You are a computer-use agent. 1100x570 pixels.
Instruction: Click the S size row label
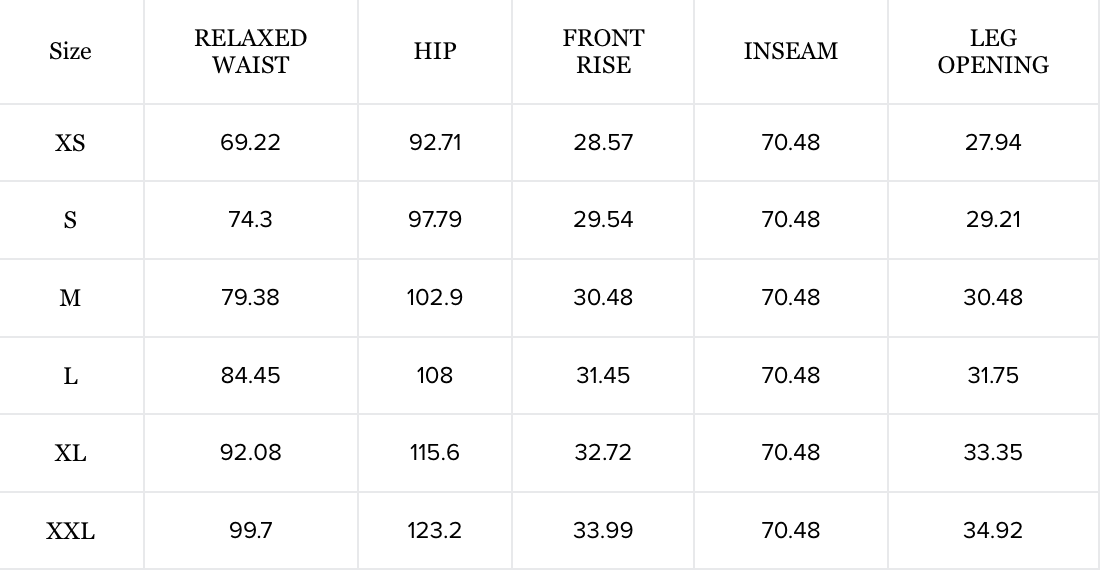click(70, 220)
